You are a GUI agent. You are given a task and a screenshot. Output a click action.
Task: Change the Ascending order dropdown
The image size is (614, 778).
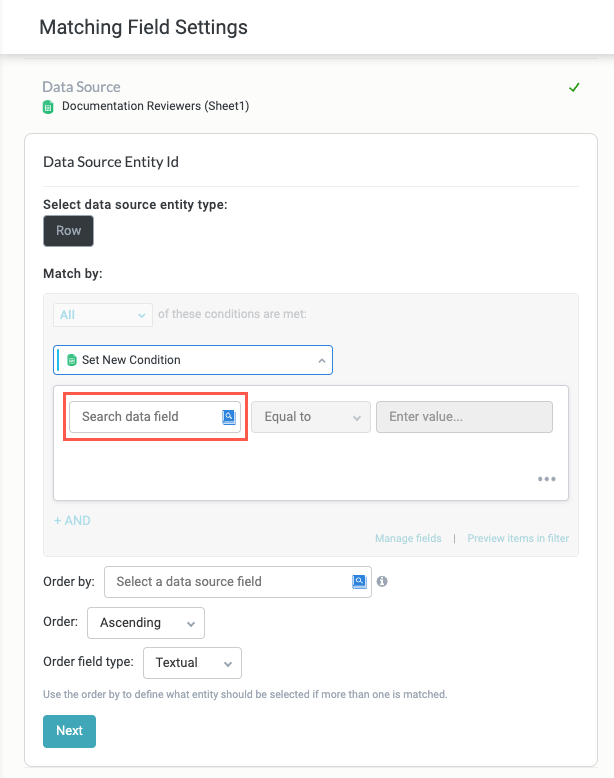[146, 623]
